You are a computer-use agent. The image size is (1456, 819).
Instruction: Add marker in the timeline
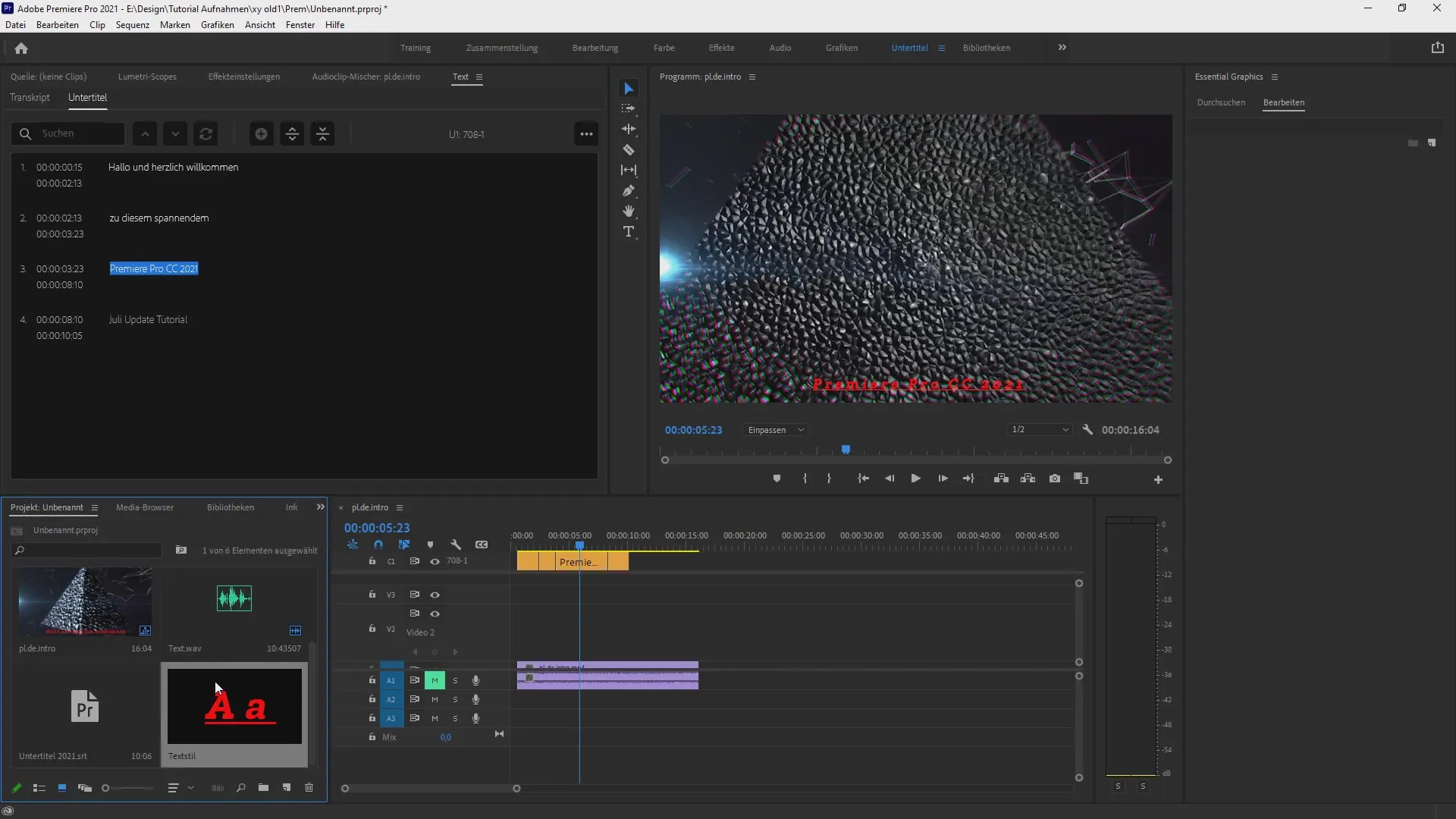pyautogui.click(x=430, y=544)
